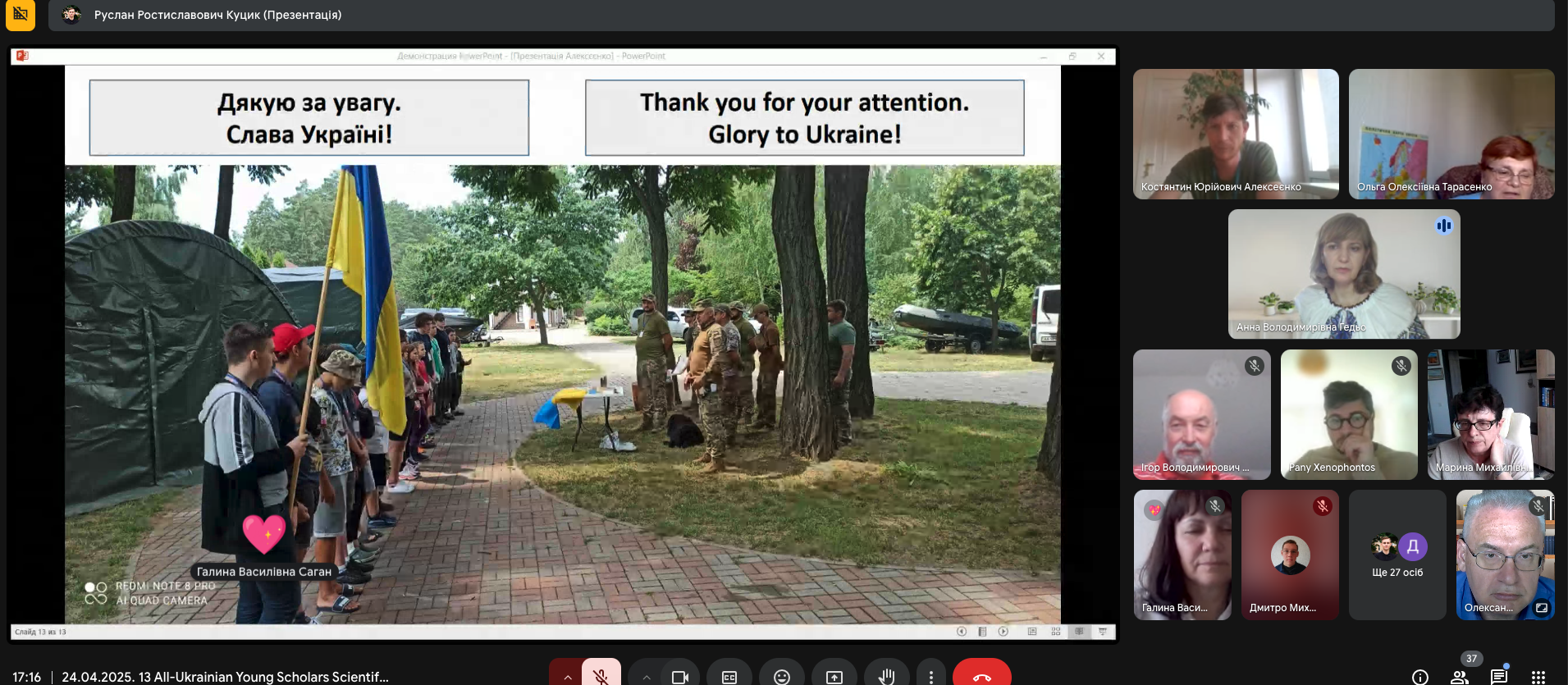This screenshot has height=685, width=1568.
Task: Click the Pany Xenophontos video tile
Action: pos(1349,414)
